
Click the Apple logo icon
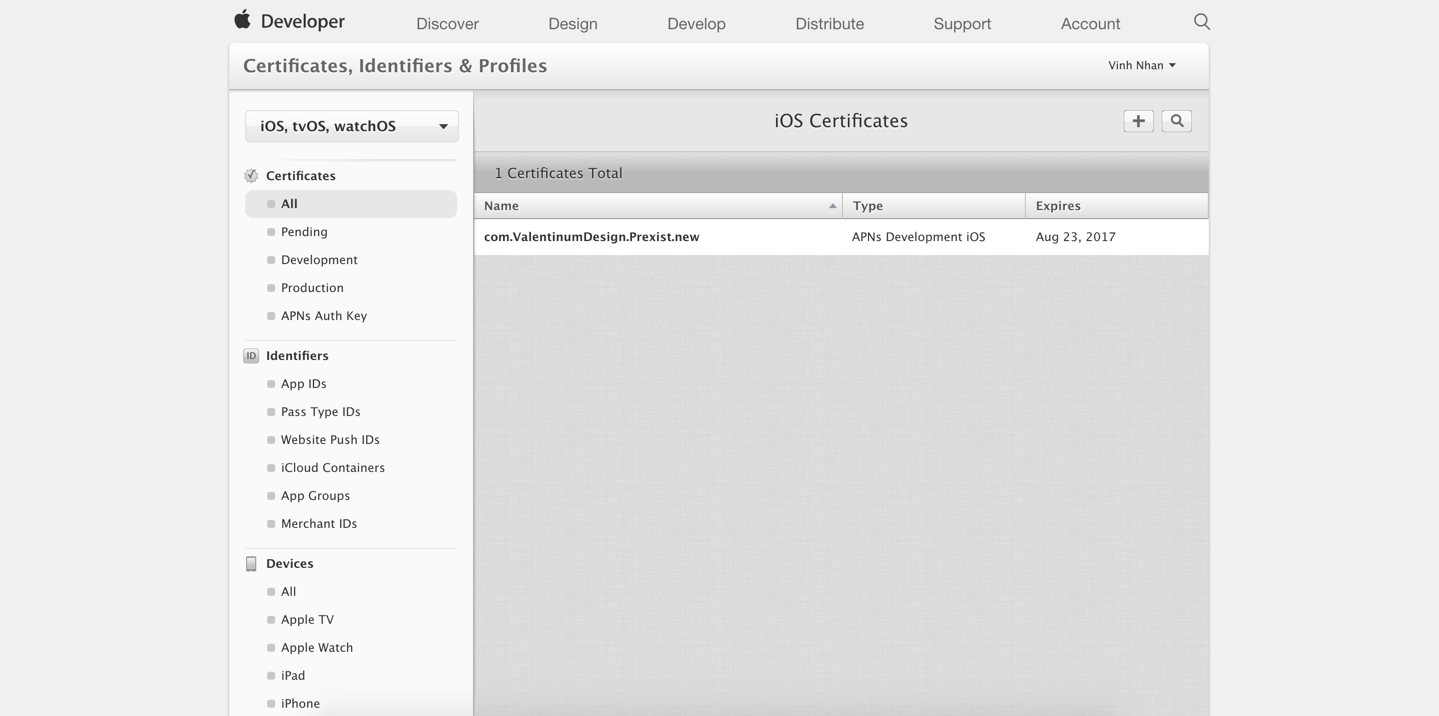point(242,20)
